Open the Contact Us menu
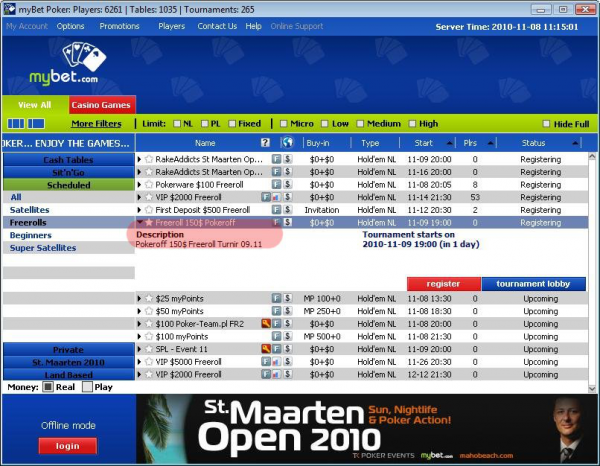This screenshot has width=600, height=466. tap(217, 26)
